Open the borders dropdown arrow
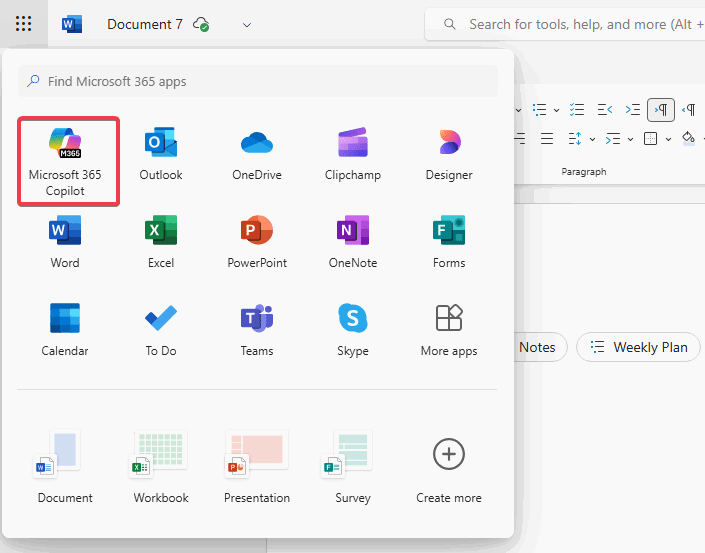The image size is (705, 553). [x=668, y=139]
